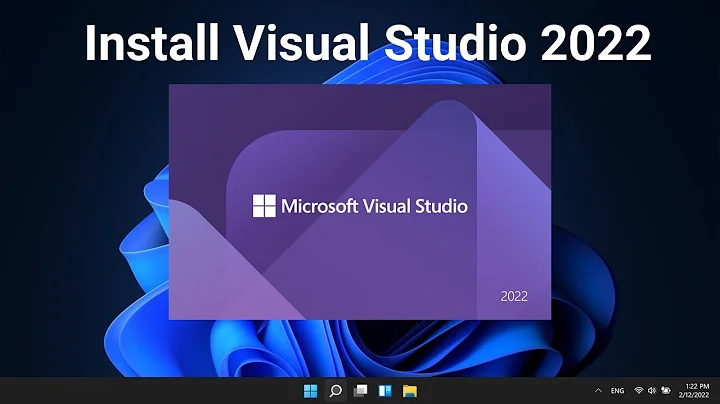
Task: Open the volume speaker icon
Action: pos(652,391)
